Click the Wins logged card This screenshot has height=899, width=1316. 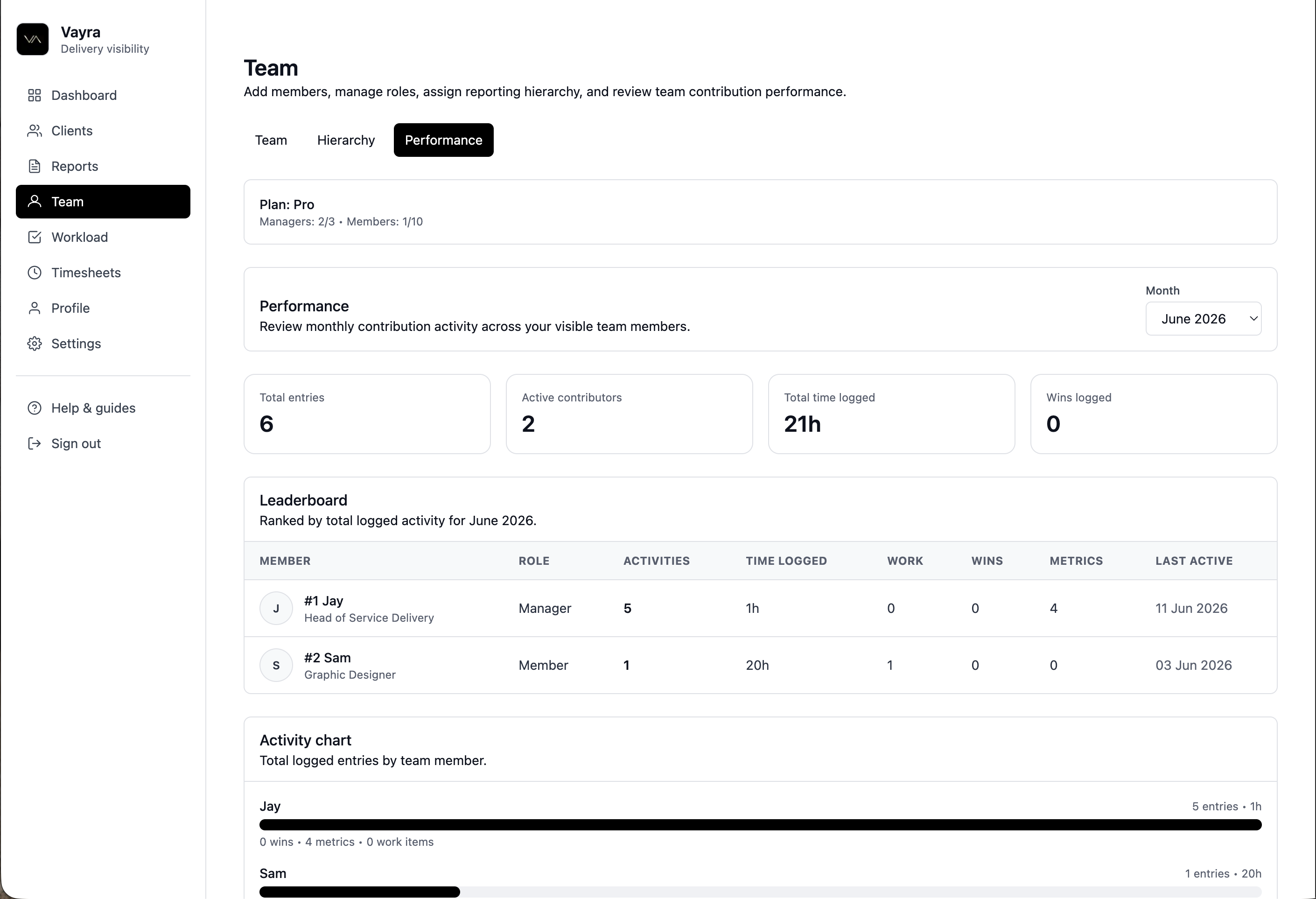[1154, 414]
